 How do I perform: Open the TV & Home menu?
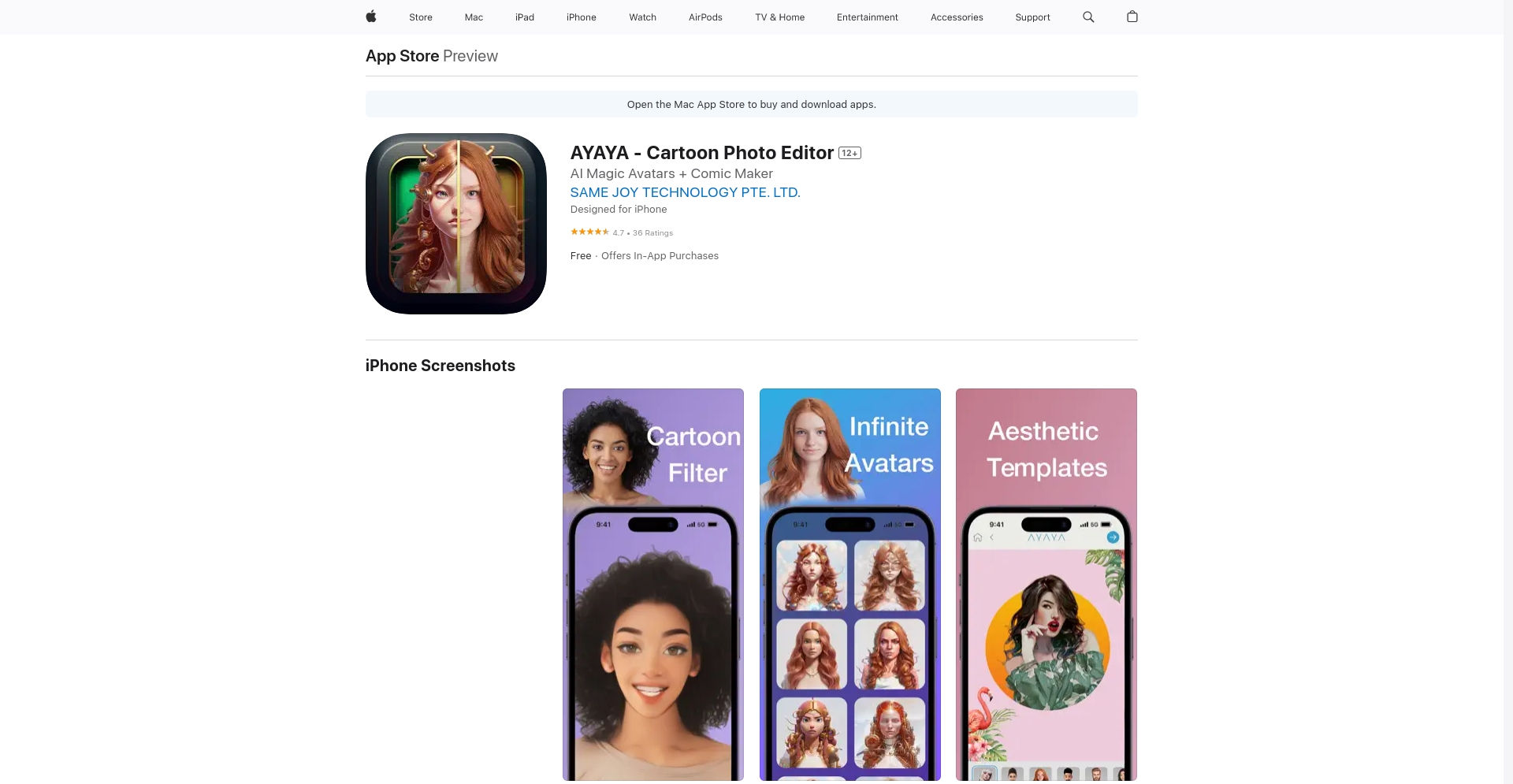pos(779,17)
